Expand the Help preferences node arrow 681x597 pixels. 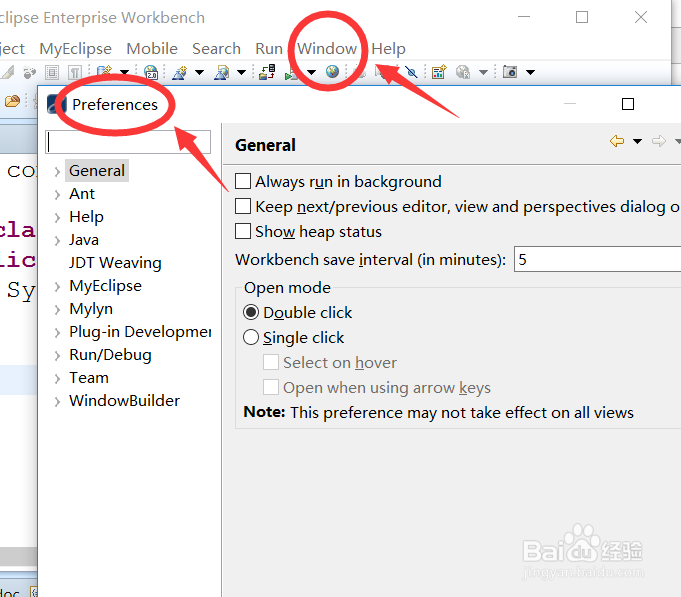(57, 218)
